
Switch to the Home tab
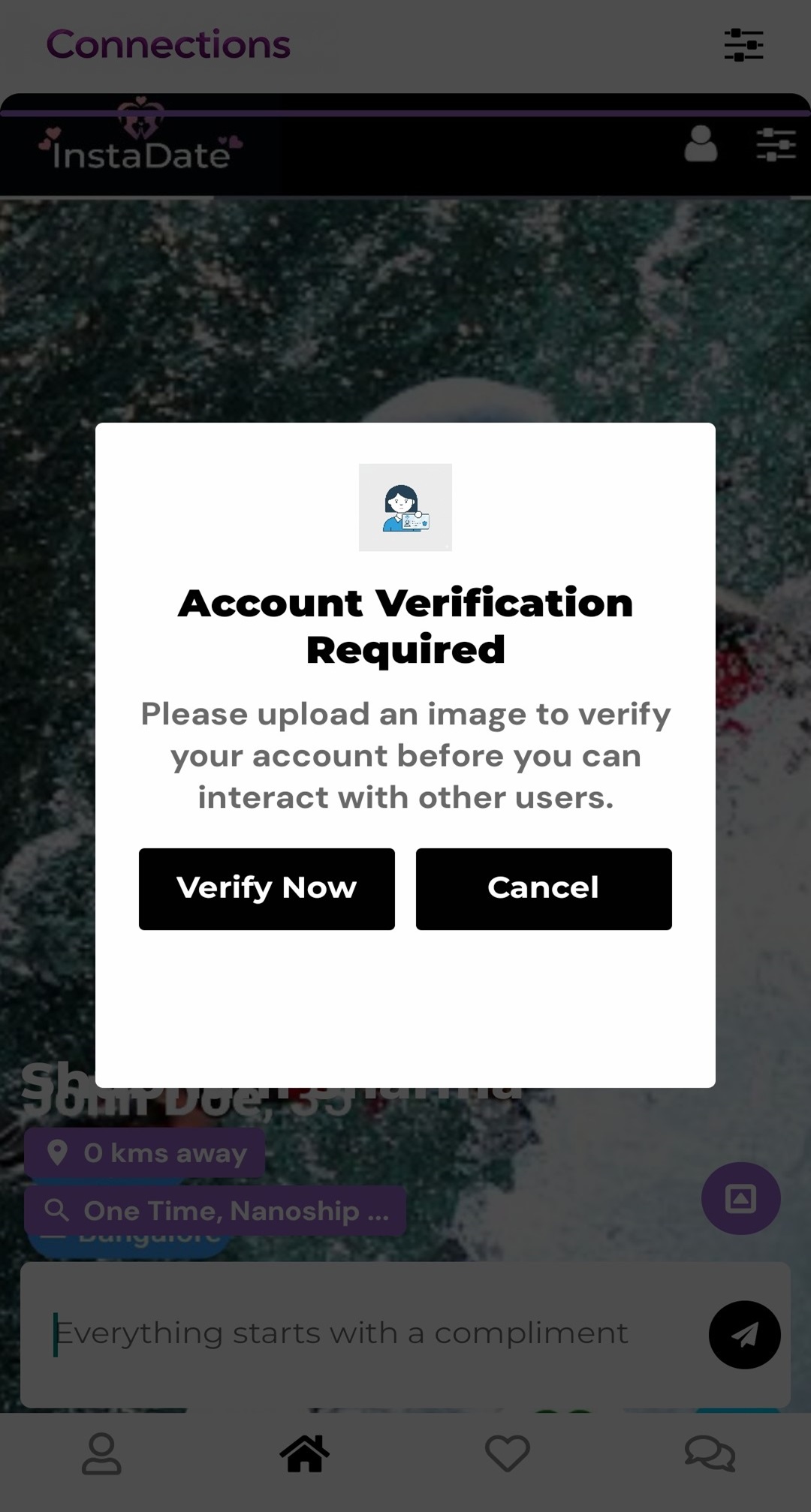point(304,1453)
